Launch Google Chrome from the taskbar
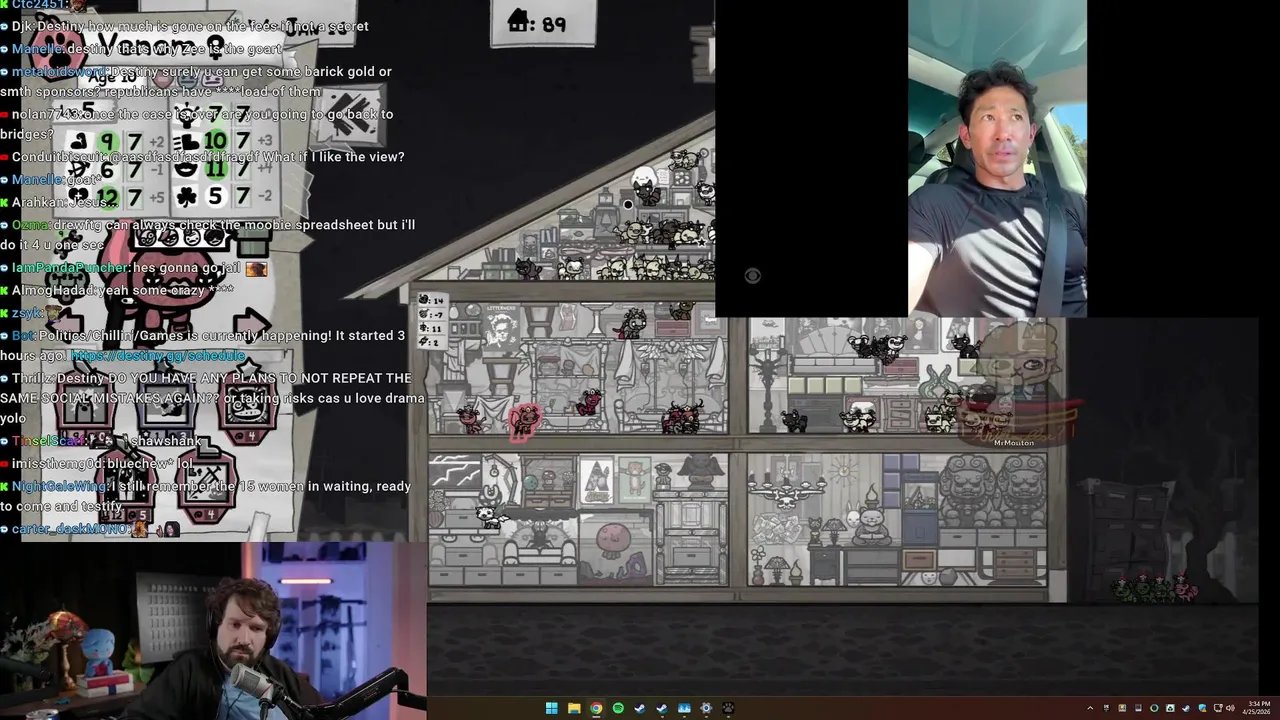Screen dimensions: 1280x720 pyautogui.click(x=596, y=708)
